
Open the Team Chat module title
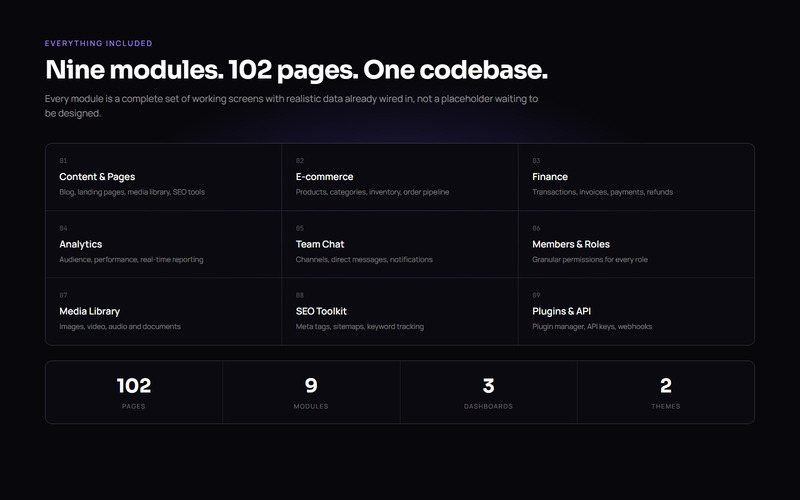pyautogui.click(x=320, y=244)
